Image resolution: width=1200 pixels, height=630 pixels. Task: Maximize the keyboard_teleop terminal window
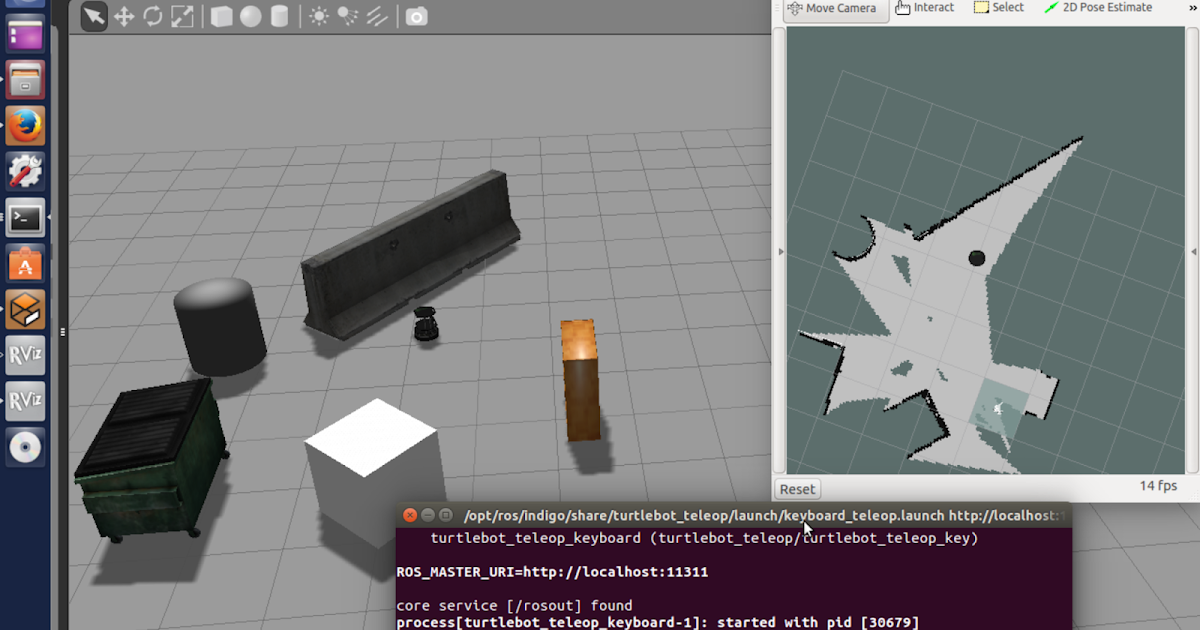pos(446,515)
